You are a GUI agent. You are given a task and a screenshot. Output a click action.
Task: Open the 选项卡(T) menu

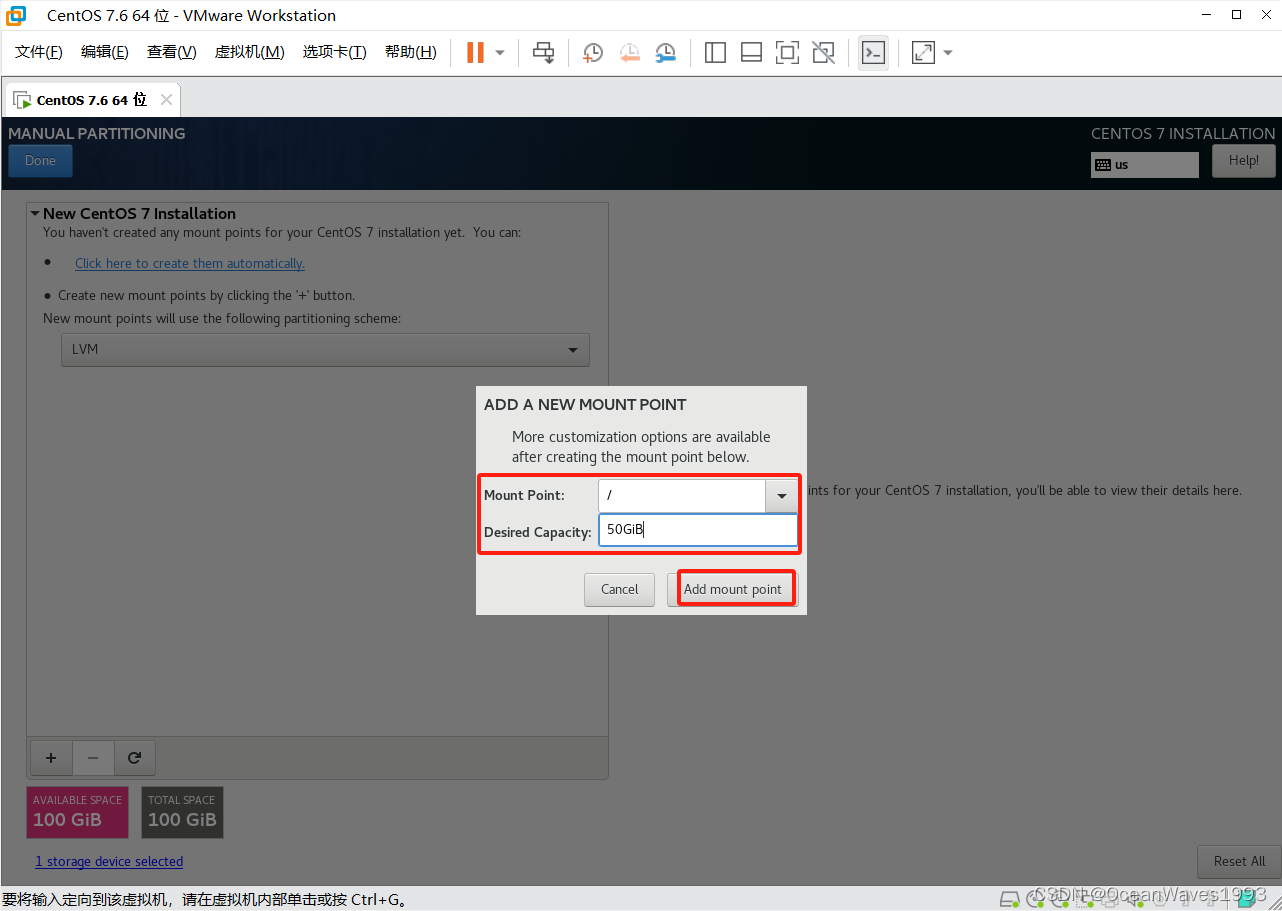335,52
